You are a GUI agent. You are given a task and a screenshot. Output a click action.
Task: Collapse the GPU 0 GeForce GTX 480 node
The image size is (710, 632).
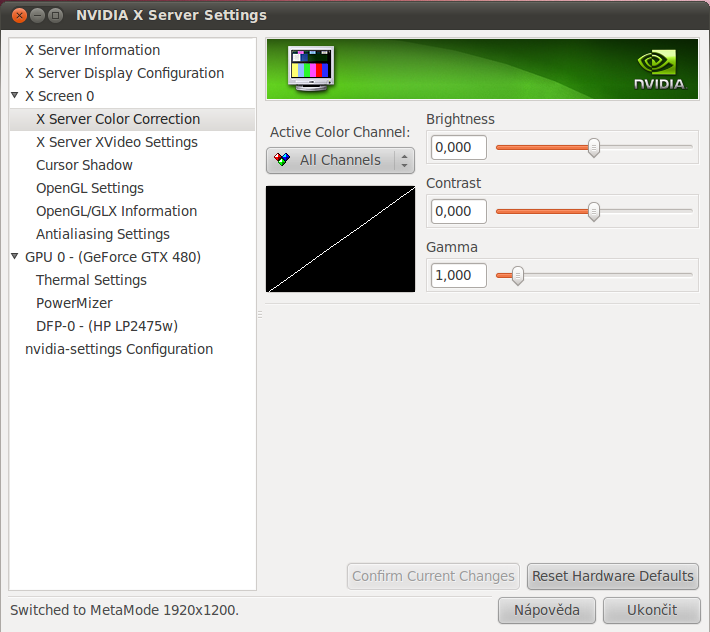coord(15,257)
